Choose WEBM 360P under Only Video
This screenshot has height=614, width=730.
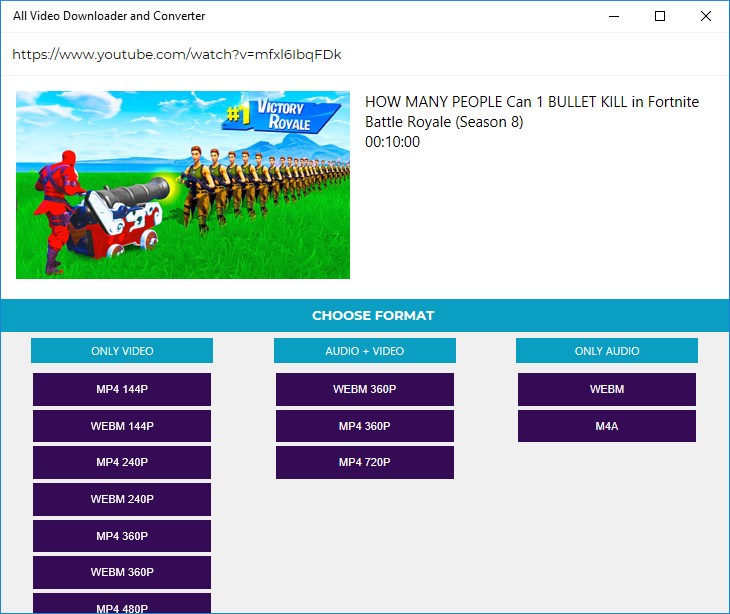122,572
